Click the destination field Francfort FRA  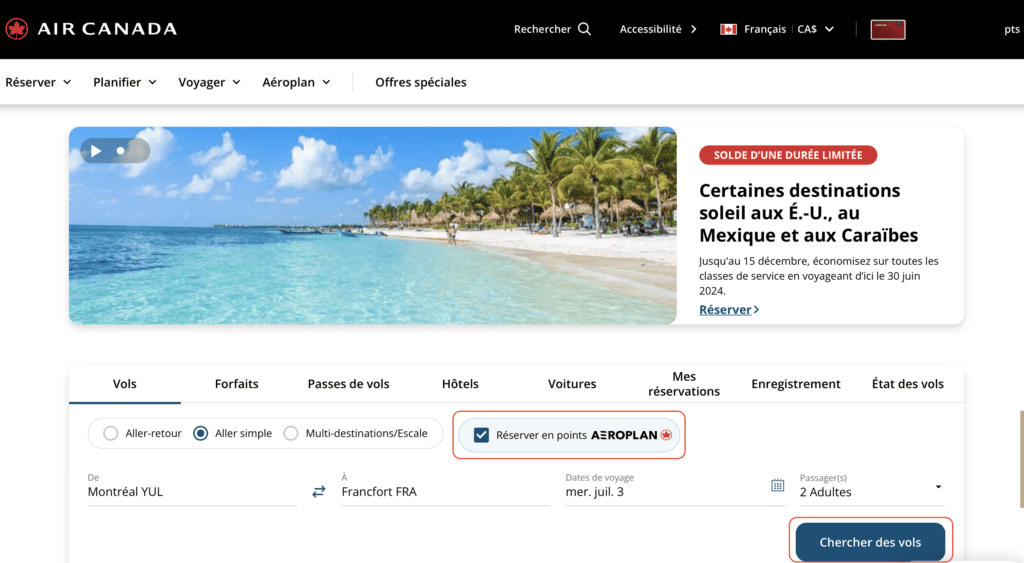445,491
